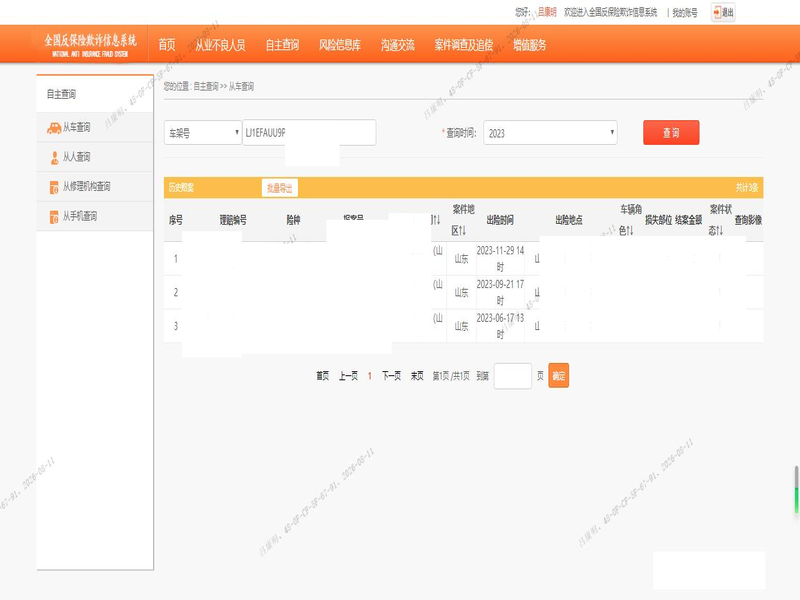Click the vertical scrollbar thumb on right
Screen dimensions: 800x600
(x=796, y=490)
